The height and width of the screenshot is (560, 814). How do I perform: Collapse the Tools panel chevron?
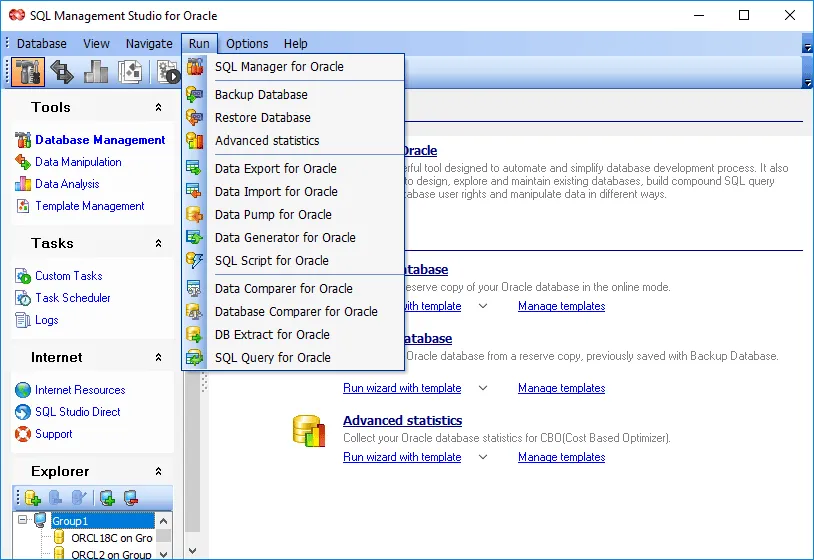pyautogui.click(x=158, y=107)
